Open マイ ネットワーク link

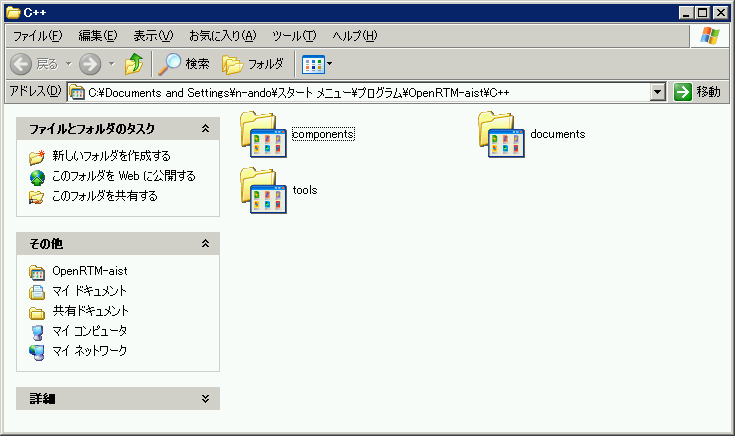[x=90, y=351]
